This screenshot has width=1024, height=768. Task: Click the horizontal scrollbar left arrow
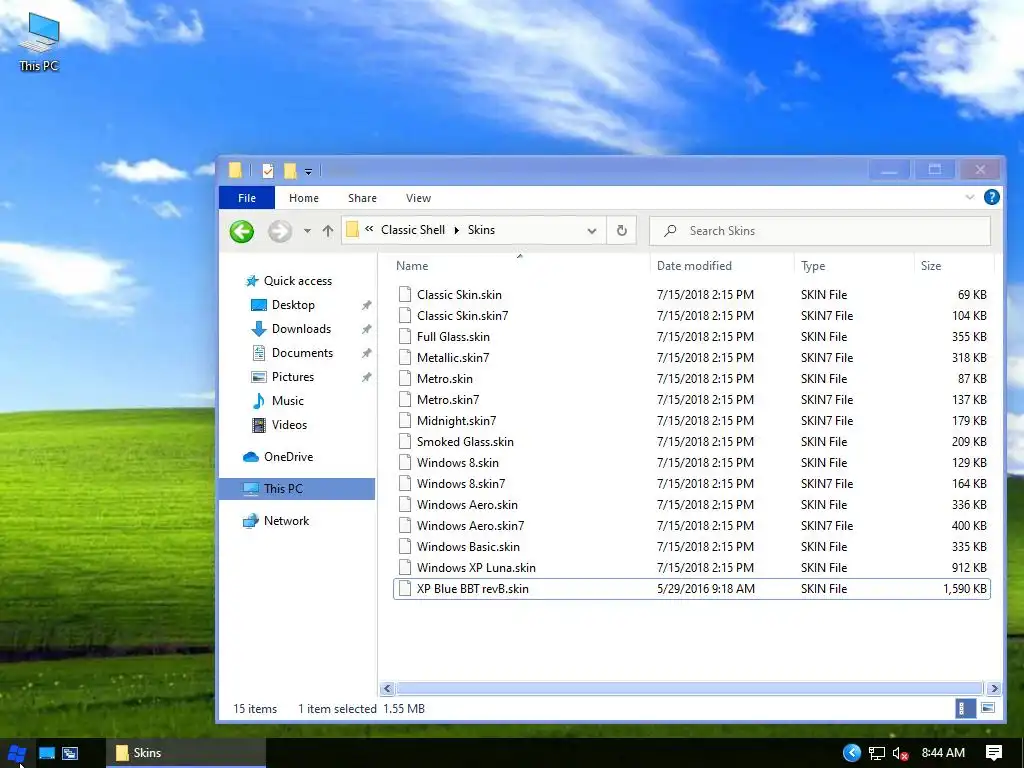[x=387, y=688]
